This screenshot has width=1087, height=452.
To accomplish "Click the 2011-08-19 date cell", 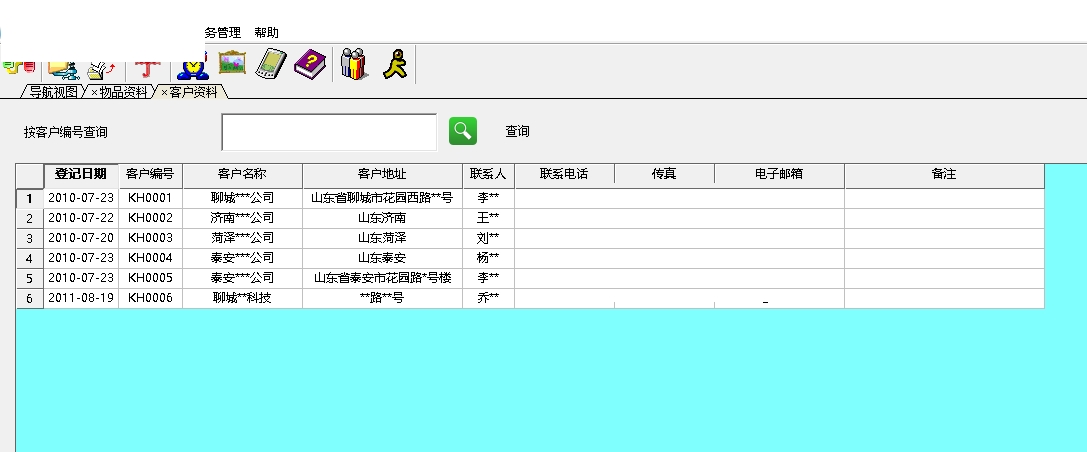I will point(81,298).
